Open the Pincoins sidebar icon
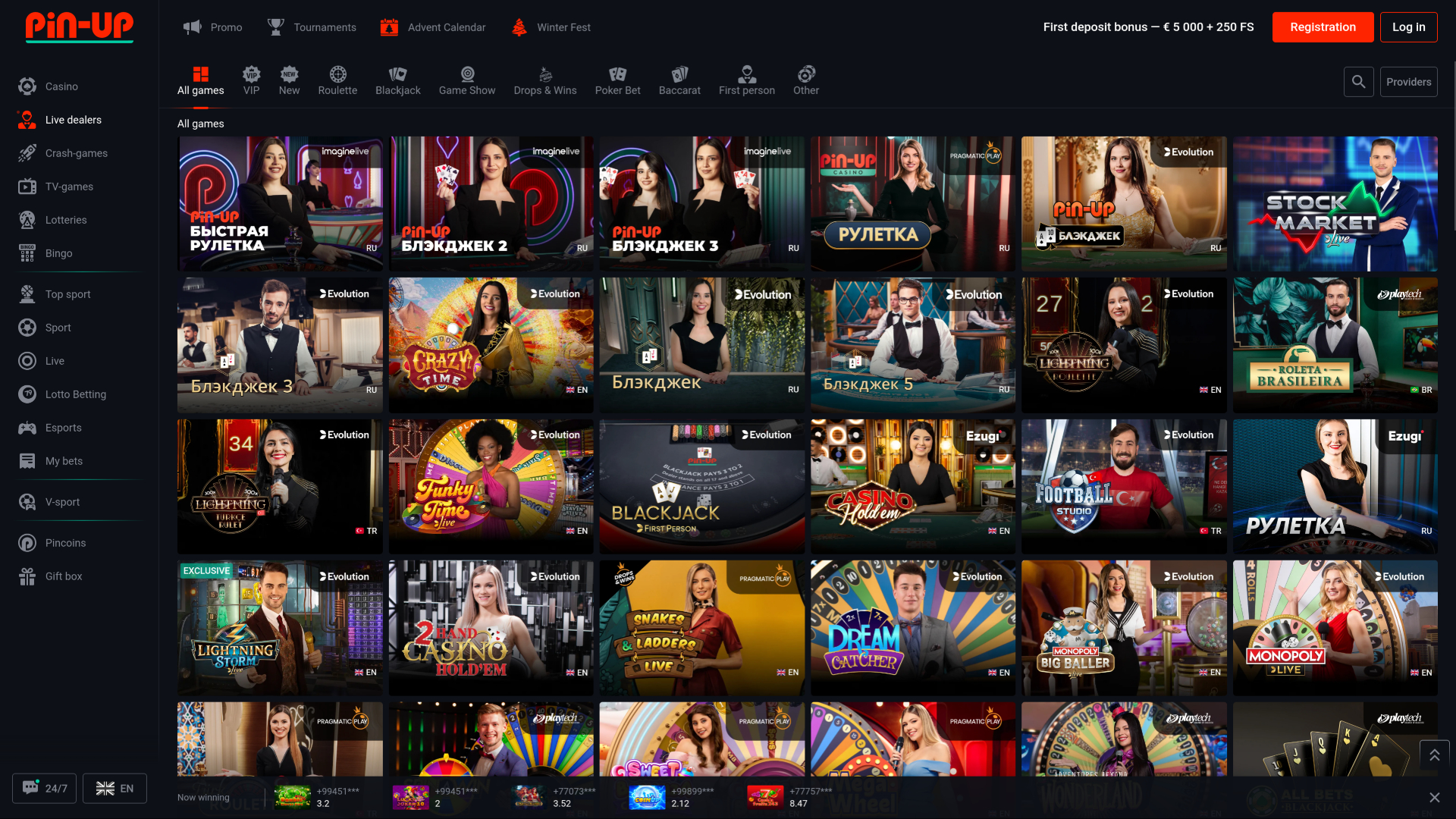 point(27,542)
